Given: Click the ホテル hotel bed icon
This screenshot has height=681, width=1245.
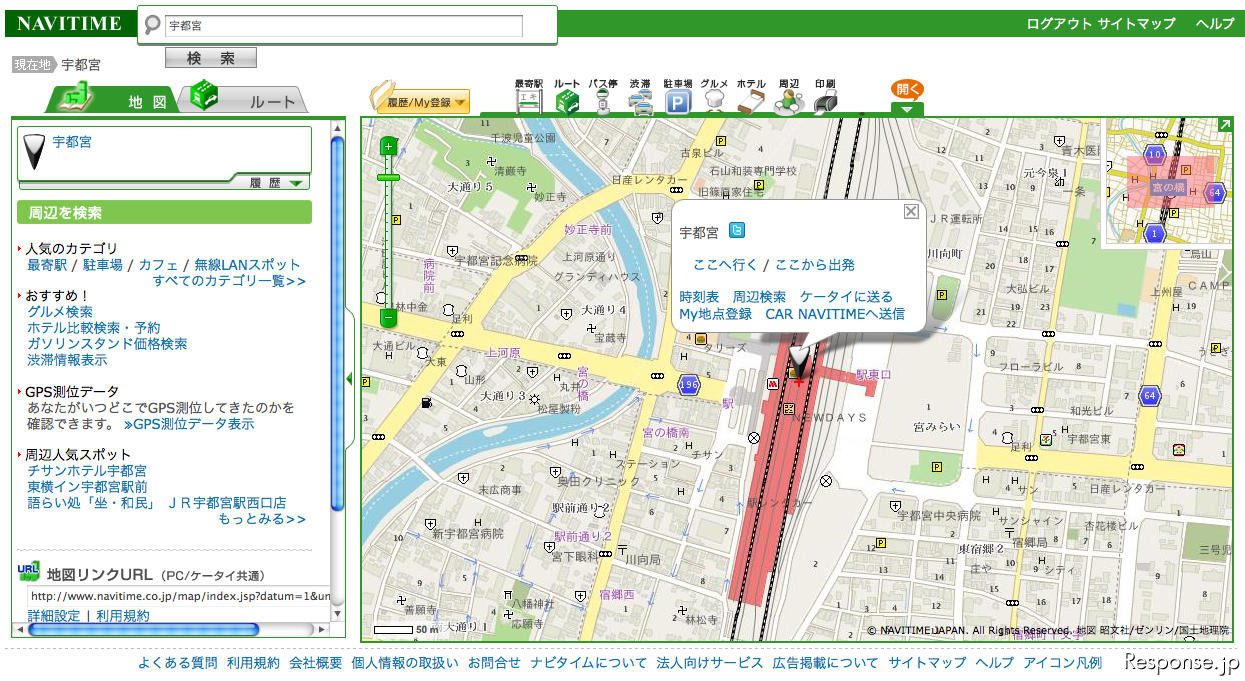Looking at the screenshot, I should click(751, 99).
